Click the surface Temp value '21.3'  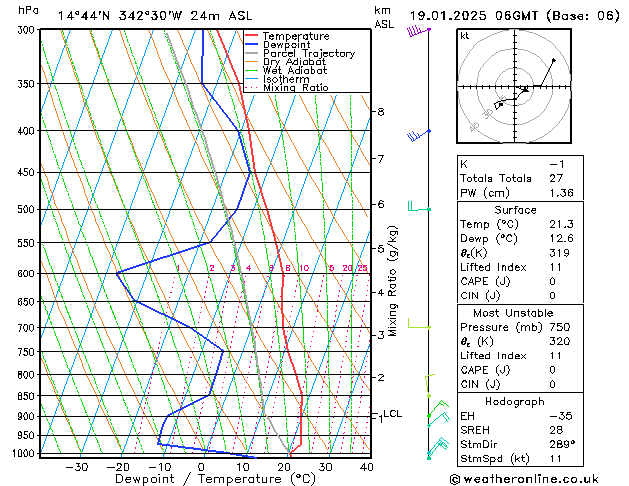tap(561, 224)
